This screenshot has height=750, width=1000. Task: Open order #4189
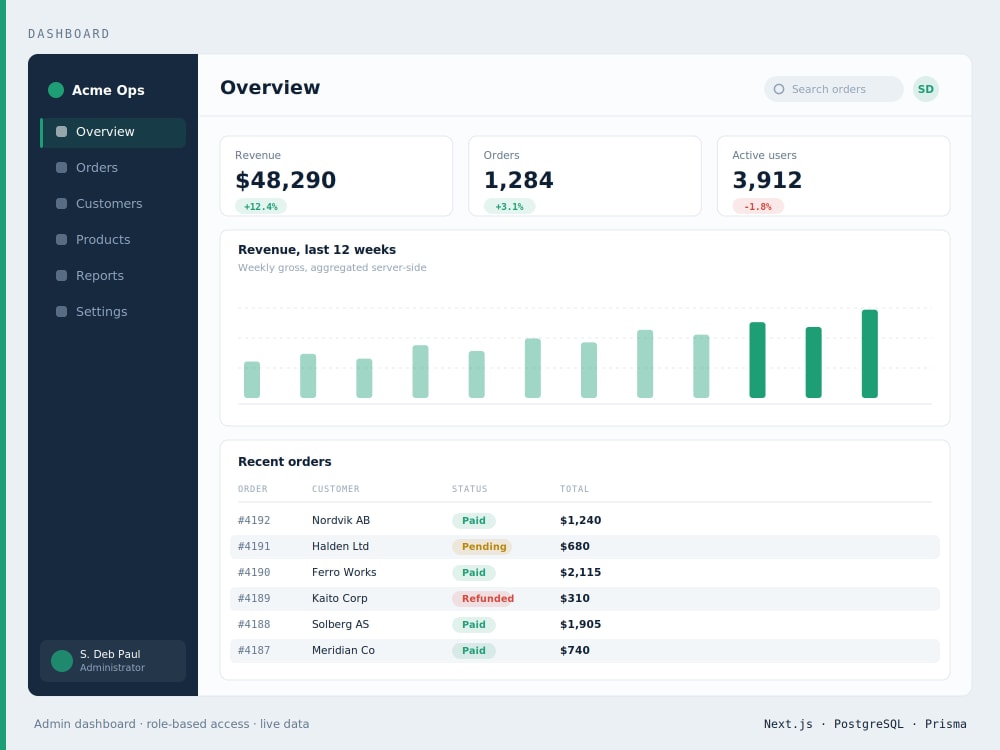pos(254,599)
